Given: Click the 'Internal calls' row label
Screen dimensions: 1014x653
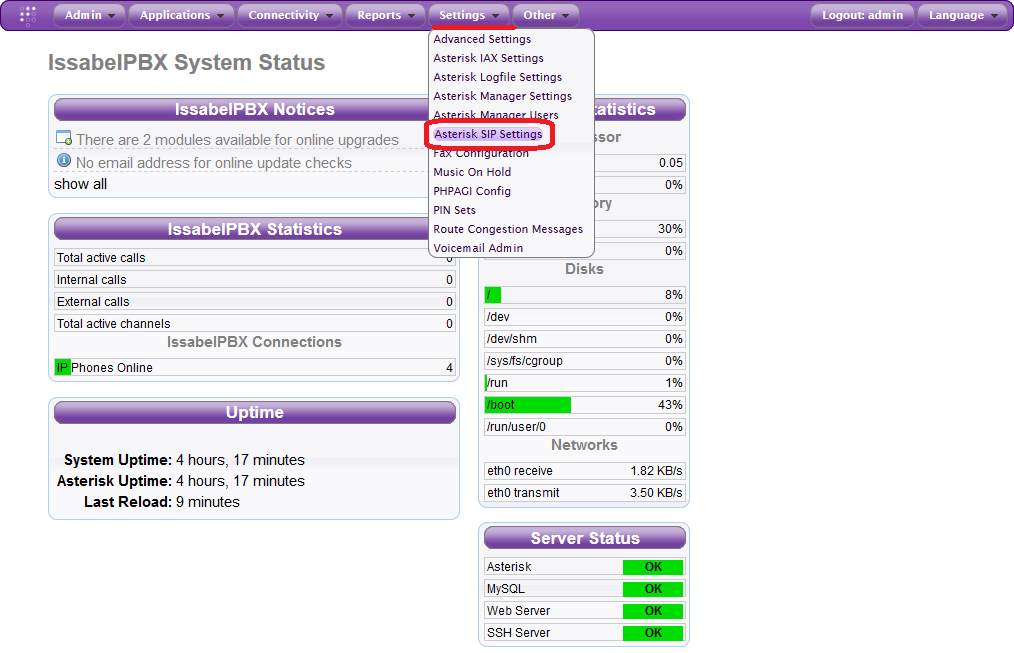Looking at the screenshot, I should pos(91,280).
